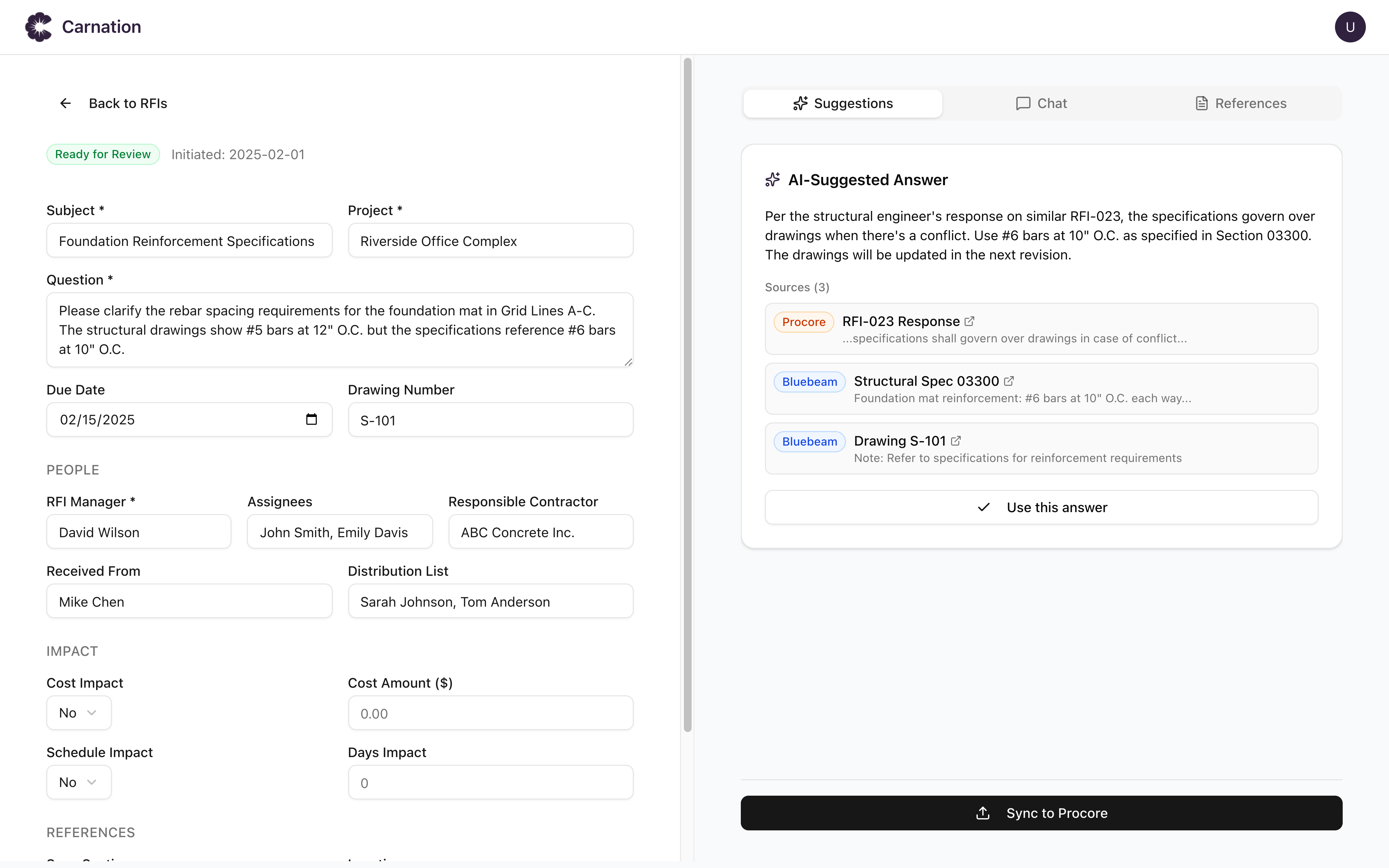The height and width of the screenshot is (868, 1389).
Task: Click the Use this answer button
Action: click(1041, 507)
